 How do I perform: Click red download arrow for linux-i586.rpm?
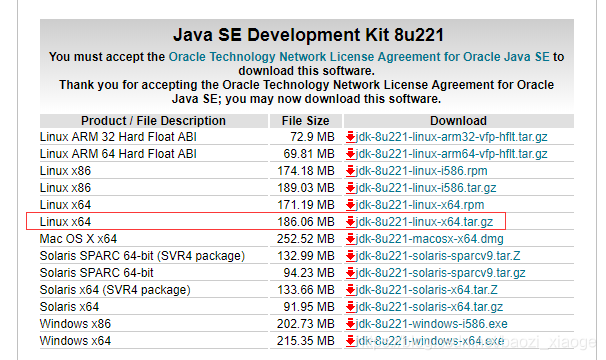(351, 171)
